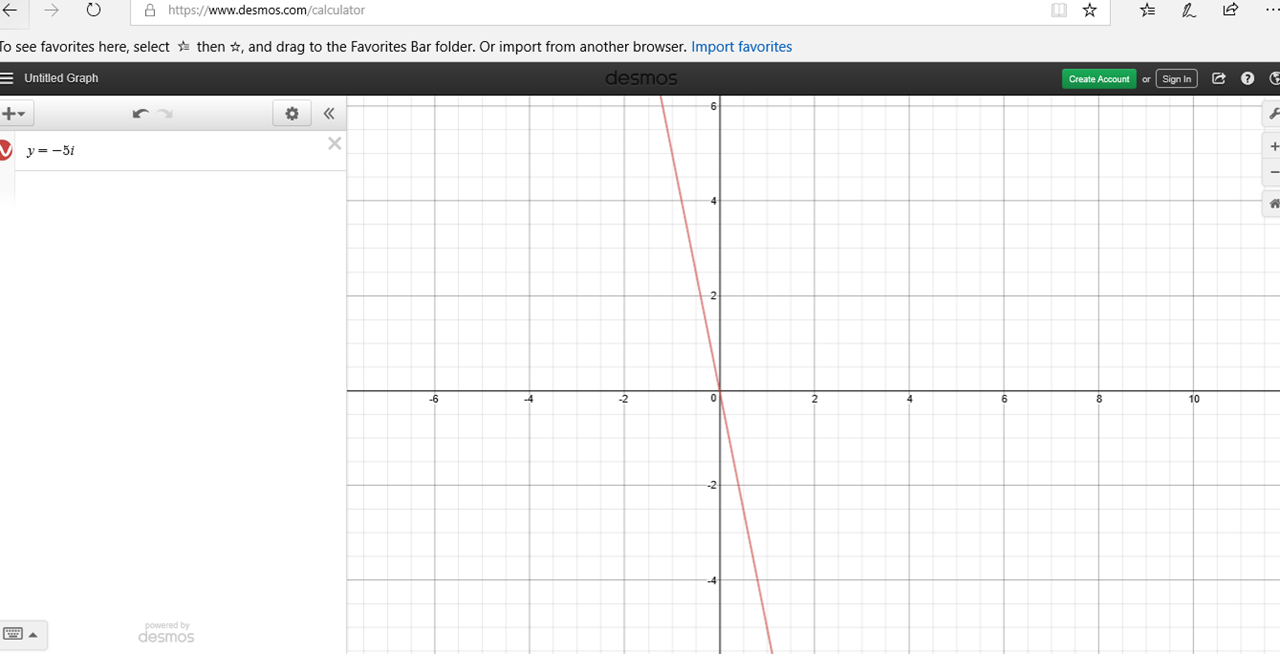Viewport: 1280px width, 654px height.
Task: Expand the add item plus dropdown
Action: pyautogui.click(x=16, y=114)
